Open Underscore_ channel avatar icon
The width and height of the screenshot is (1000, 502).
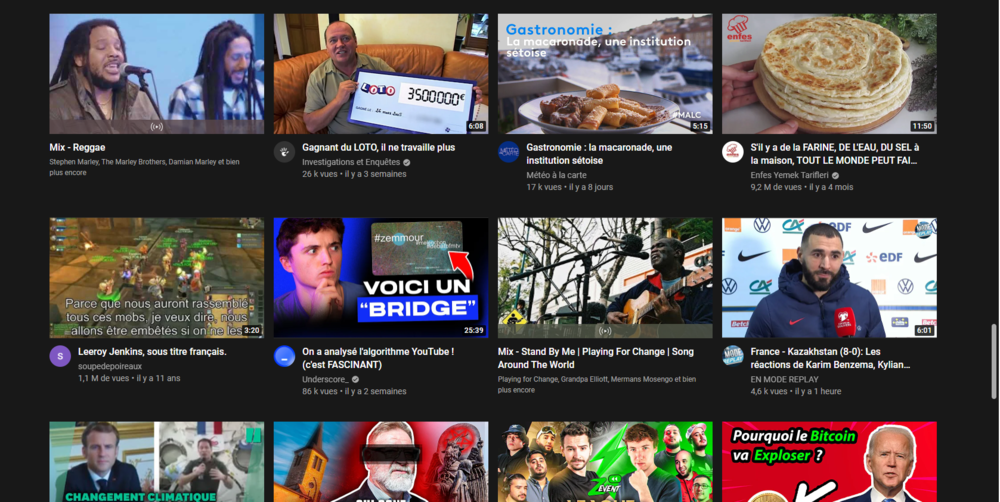[284, 356]
